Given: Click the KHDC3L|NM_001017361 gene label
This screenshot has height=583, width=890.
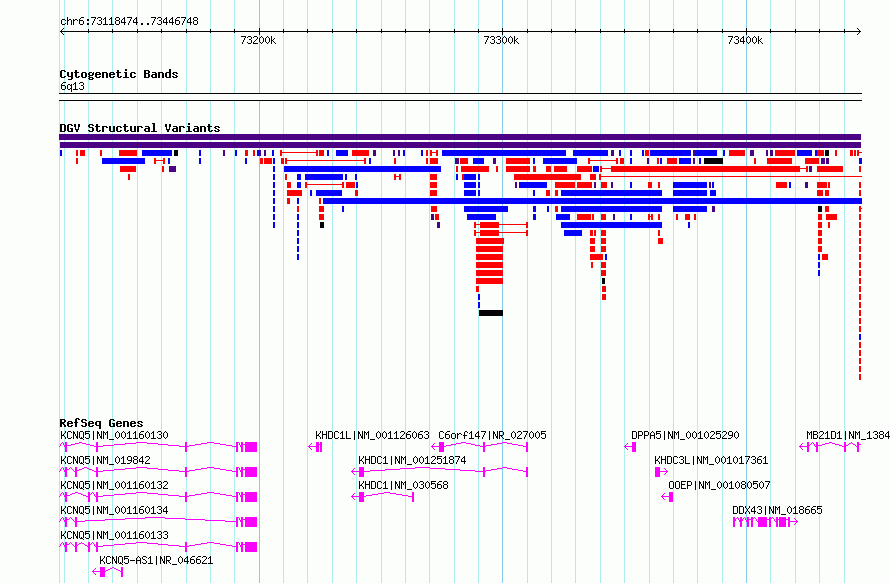Looking at the screenshot, I should [x=711, y=460].
